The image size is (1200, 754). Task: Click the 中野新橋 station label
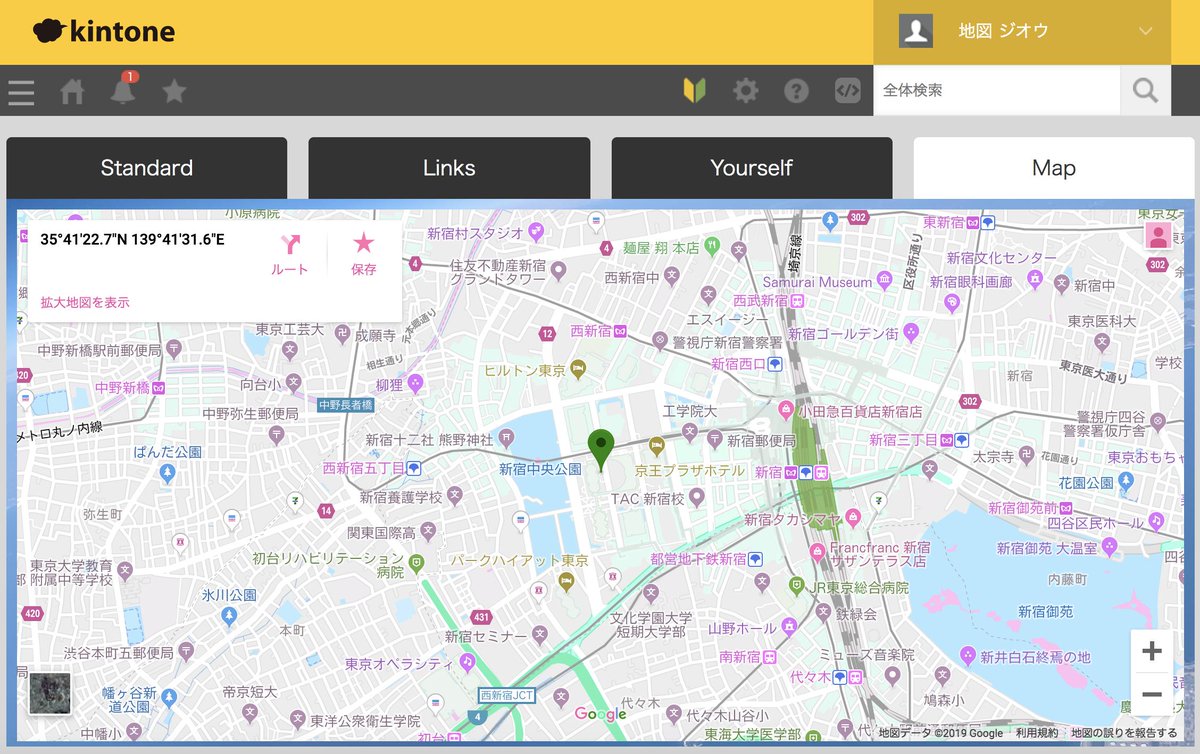(x=122, y=387)
